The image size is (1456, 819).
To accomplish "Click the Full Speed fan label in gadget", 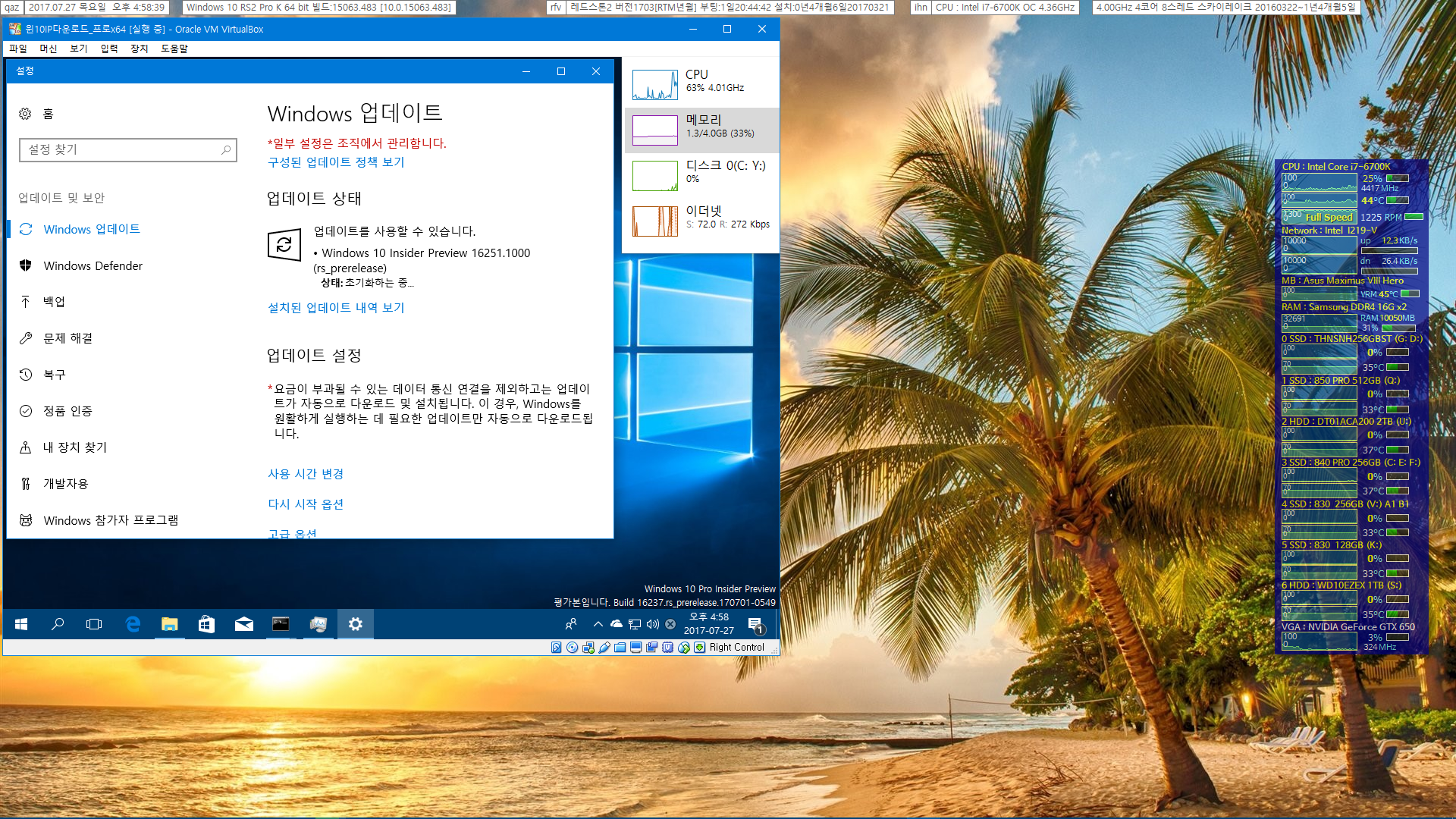I will [1329, 217].
